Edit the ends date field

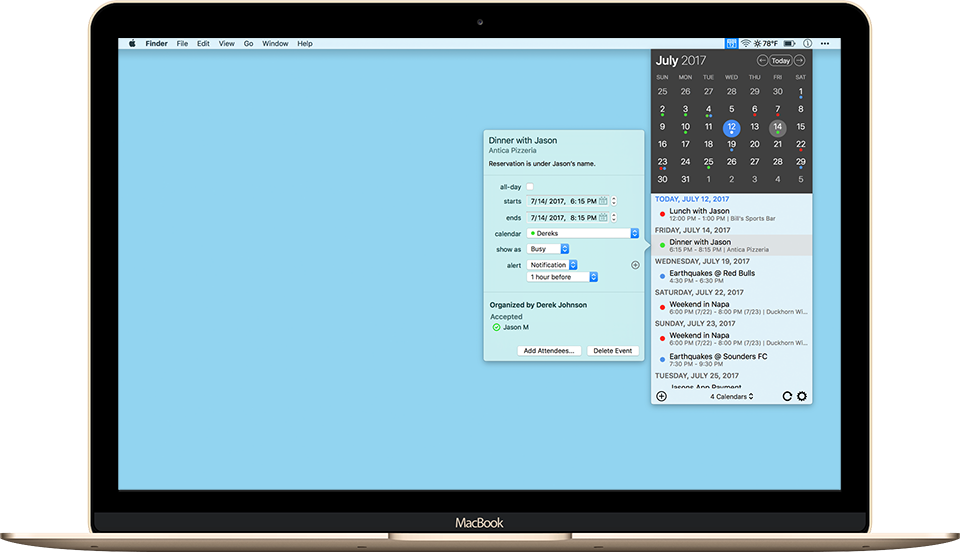coord(567,217)
